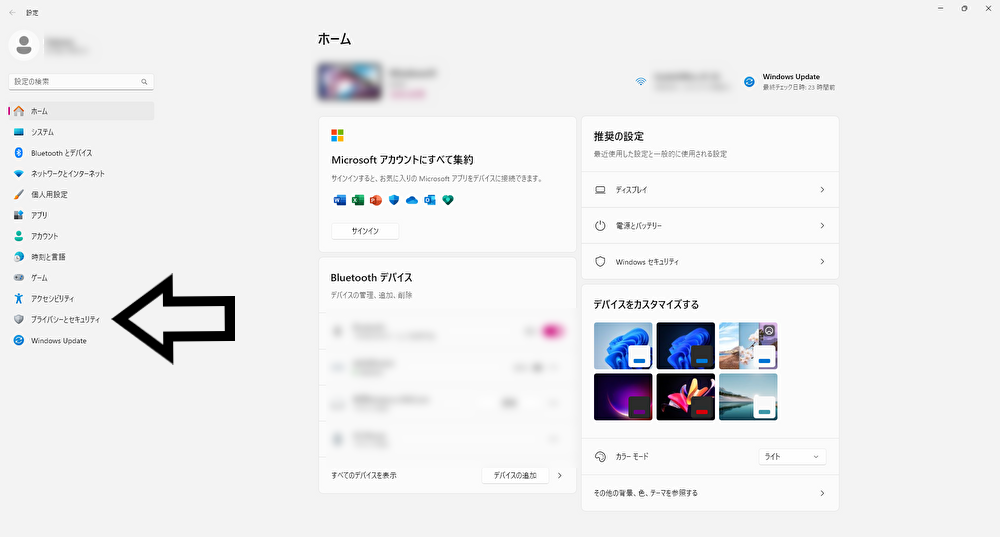The height and width of the screenshot is (537, 1000).
Task: Click the デバイスをカスタマイズする heading
Action: click(646, 305)
